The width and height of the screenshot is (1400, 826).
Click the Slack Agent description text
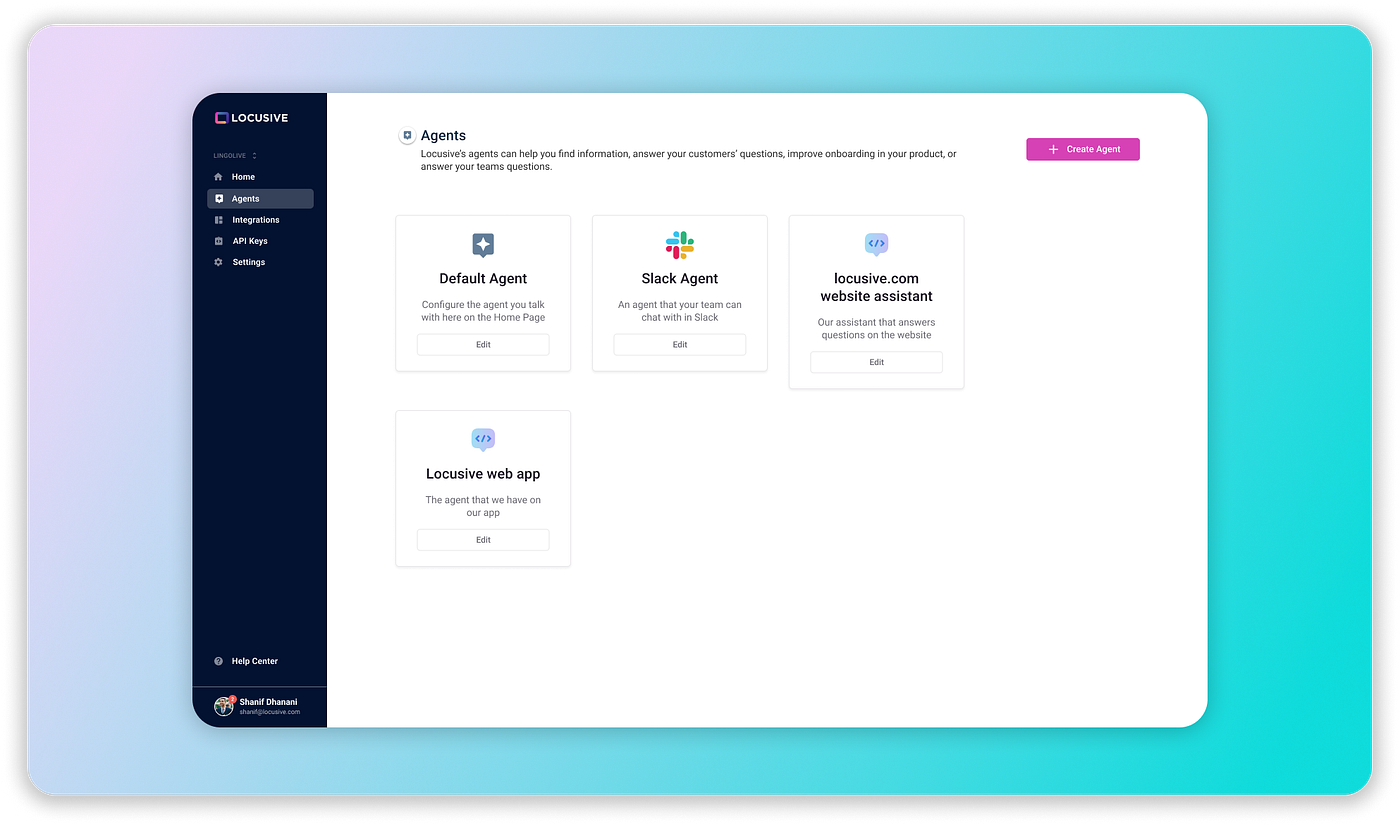pyautogui.click(x=680, y=311)
